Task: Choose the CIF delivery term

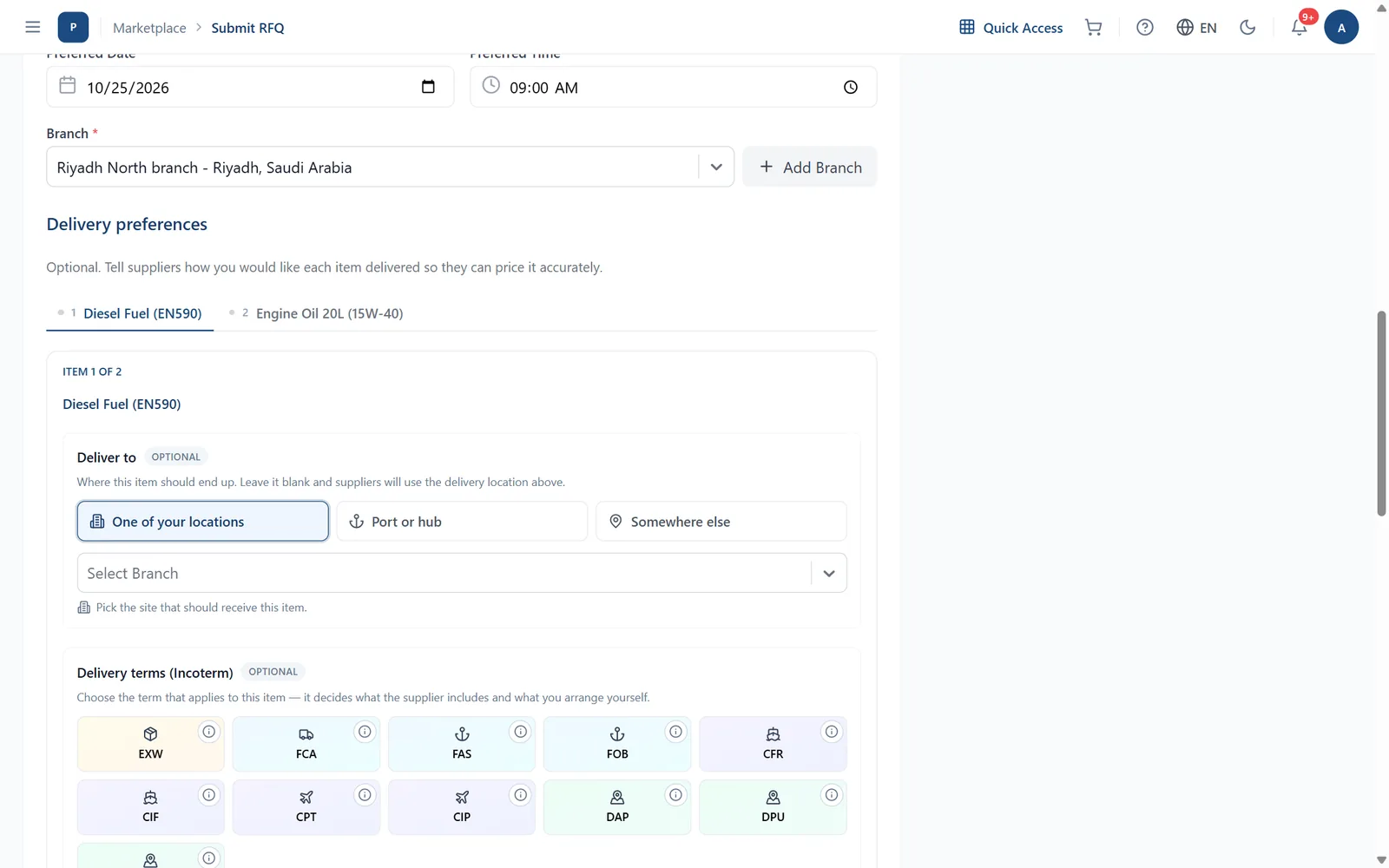Action: click(x=150, y=807)
